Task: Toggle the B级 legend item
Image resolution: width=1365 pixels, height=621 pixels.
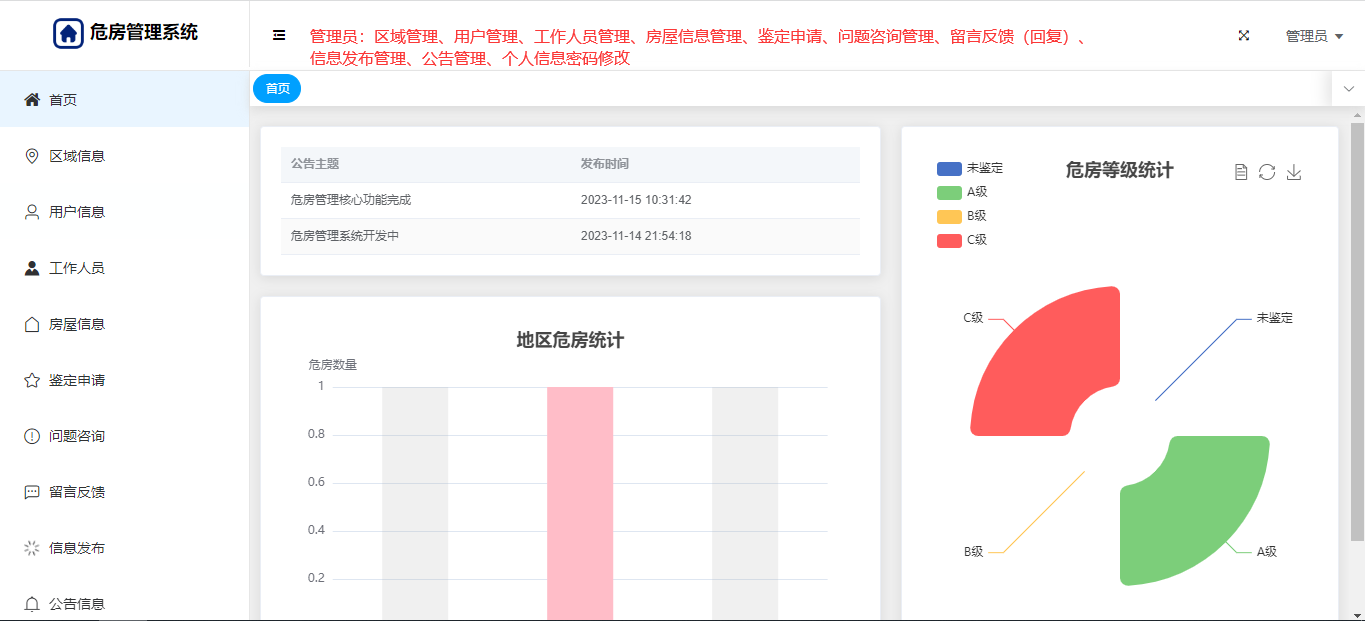Action: 962,216
